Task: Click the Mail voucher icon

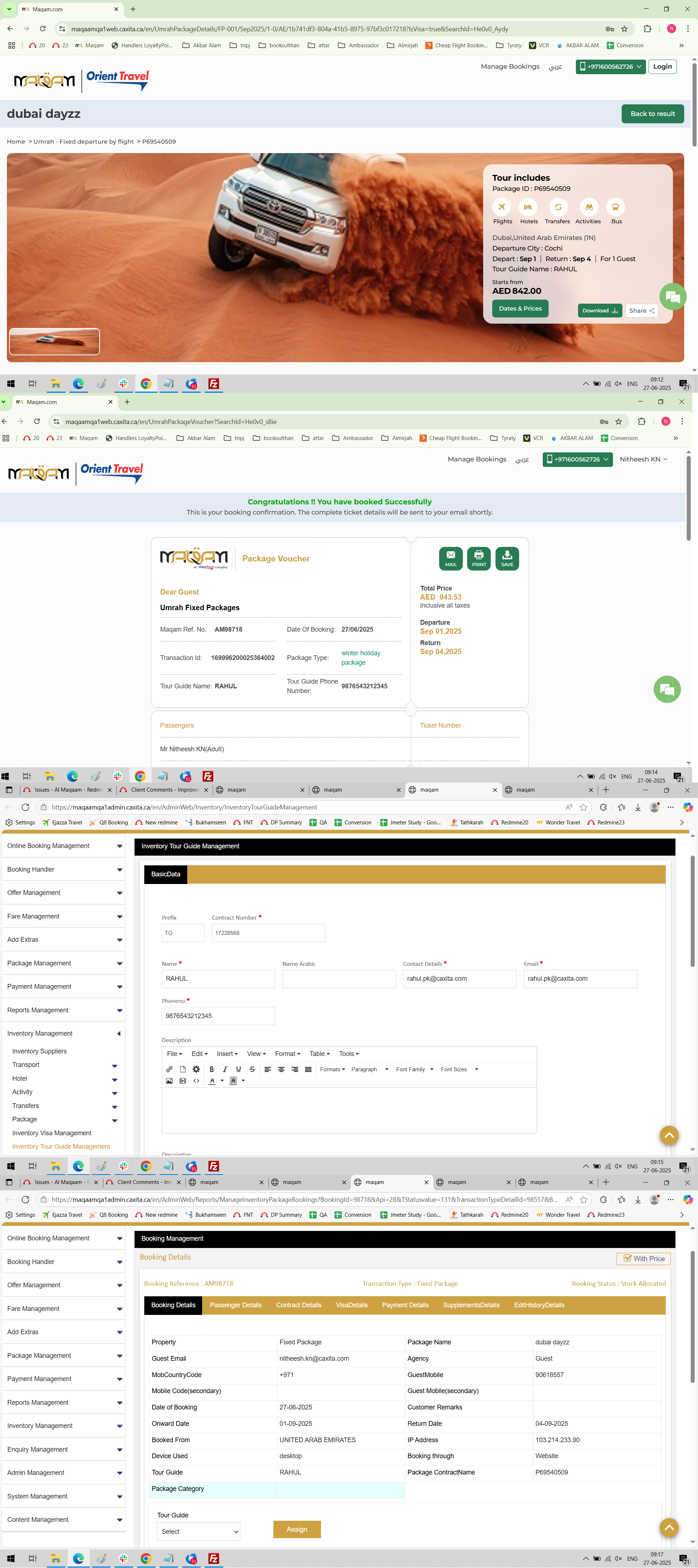Action: click(450, 557)
